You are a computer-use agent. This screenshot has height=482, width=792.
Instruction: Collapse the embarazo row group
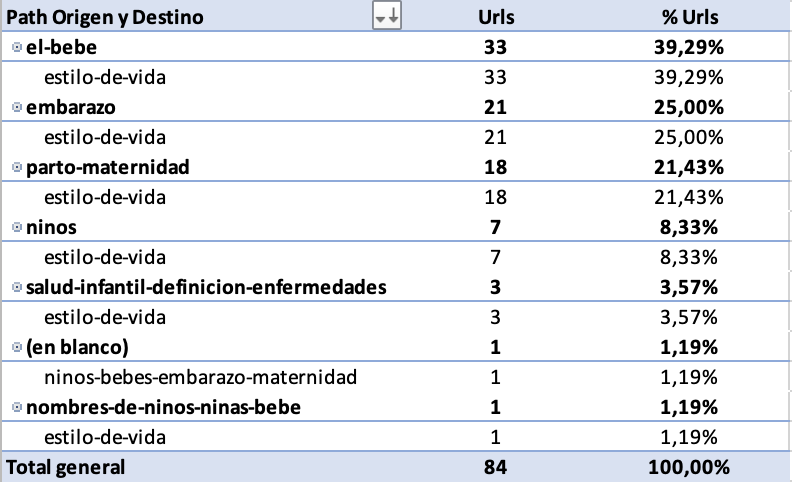16,107
